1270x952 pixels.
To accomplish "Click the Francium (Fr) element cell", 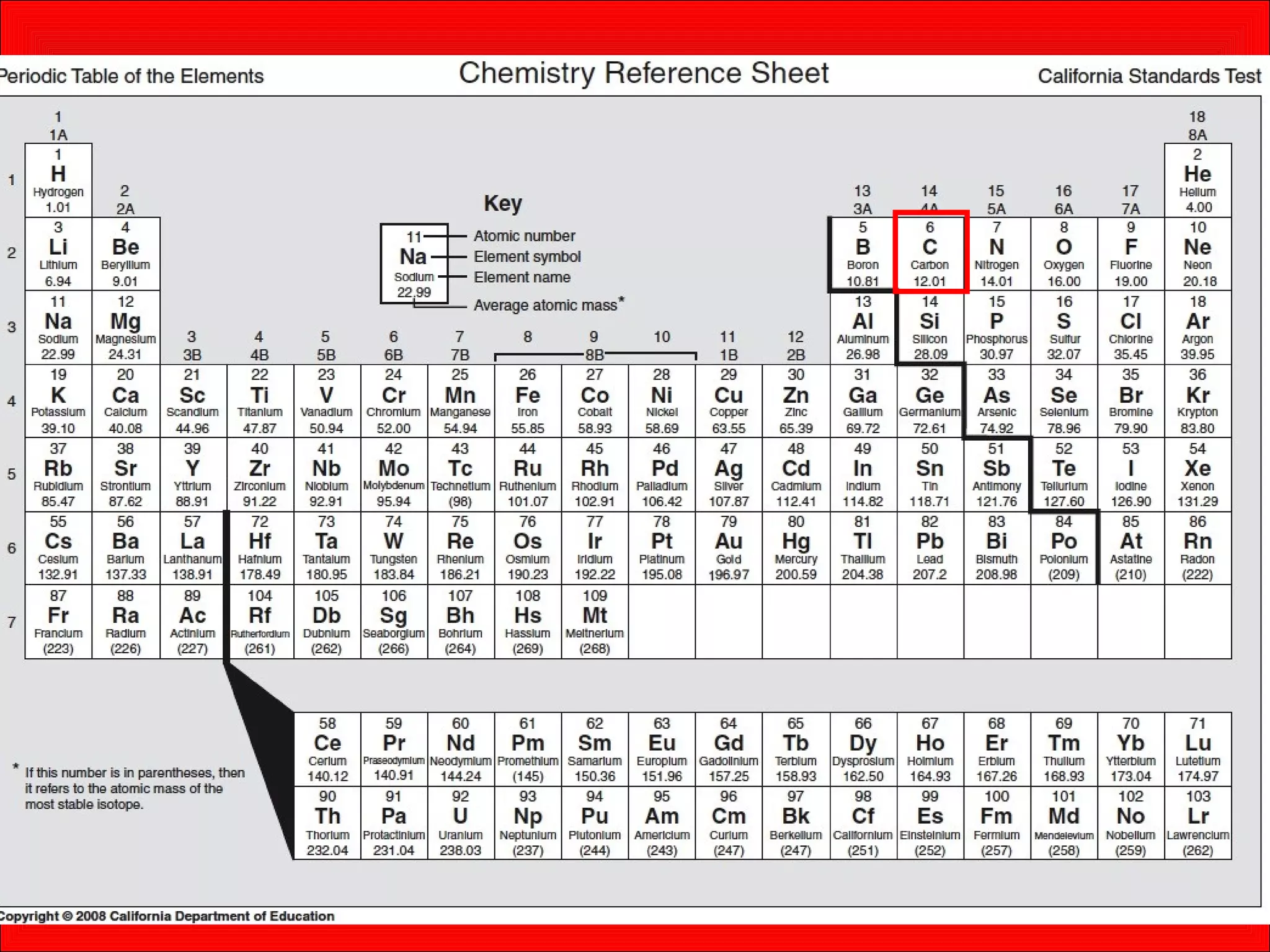I will [58, 622].
